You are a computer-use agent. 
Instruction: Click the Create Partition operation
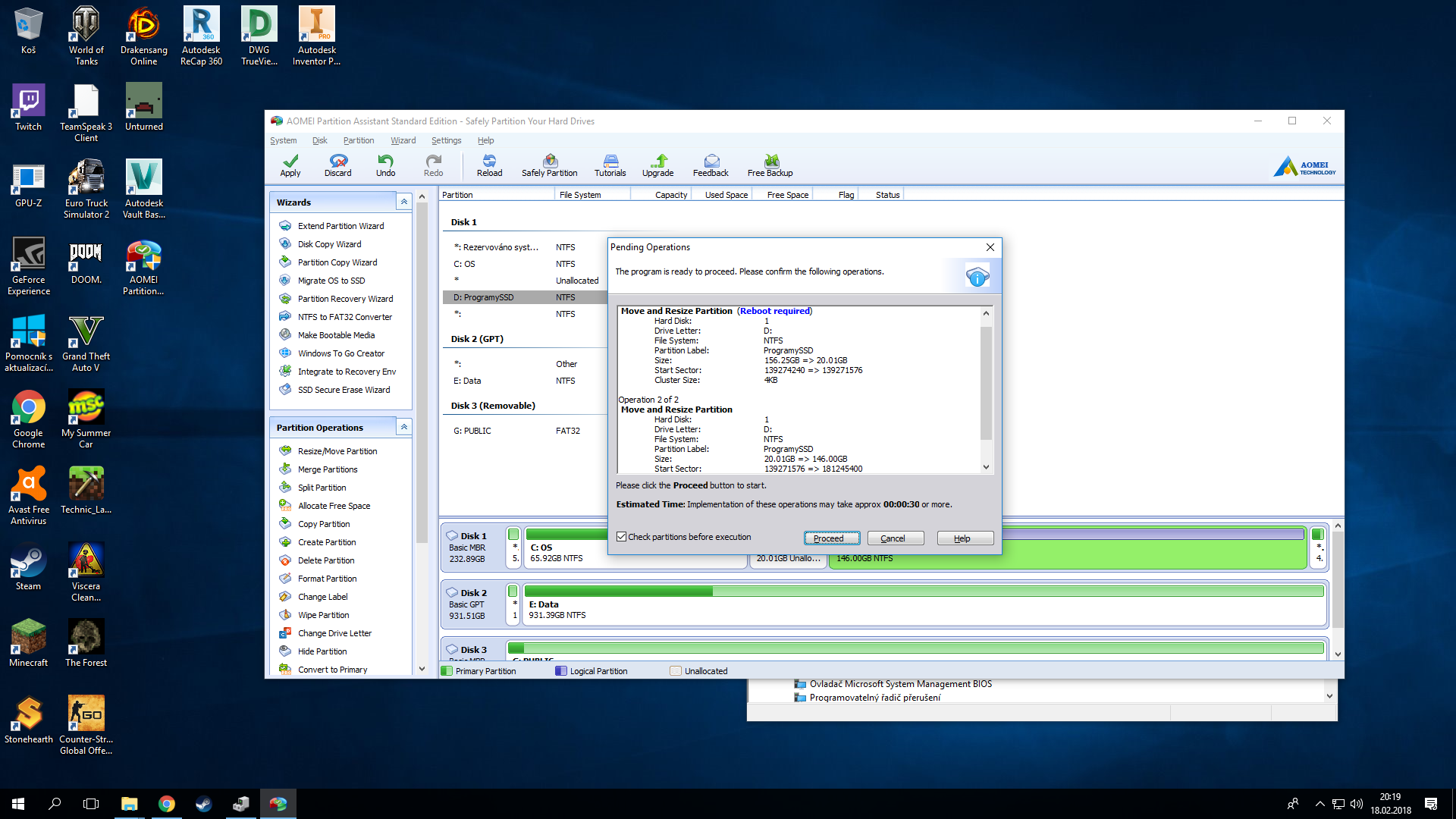click(x=327, y=542)
